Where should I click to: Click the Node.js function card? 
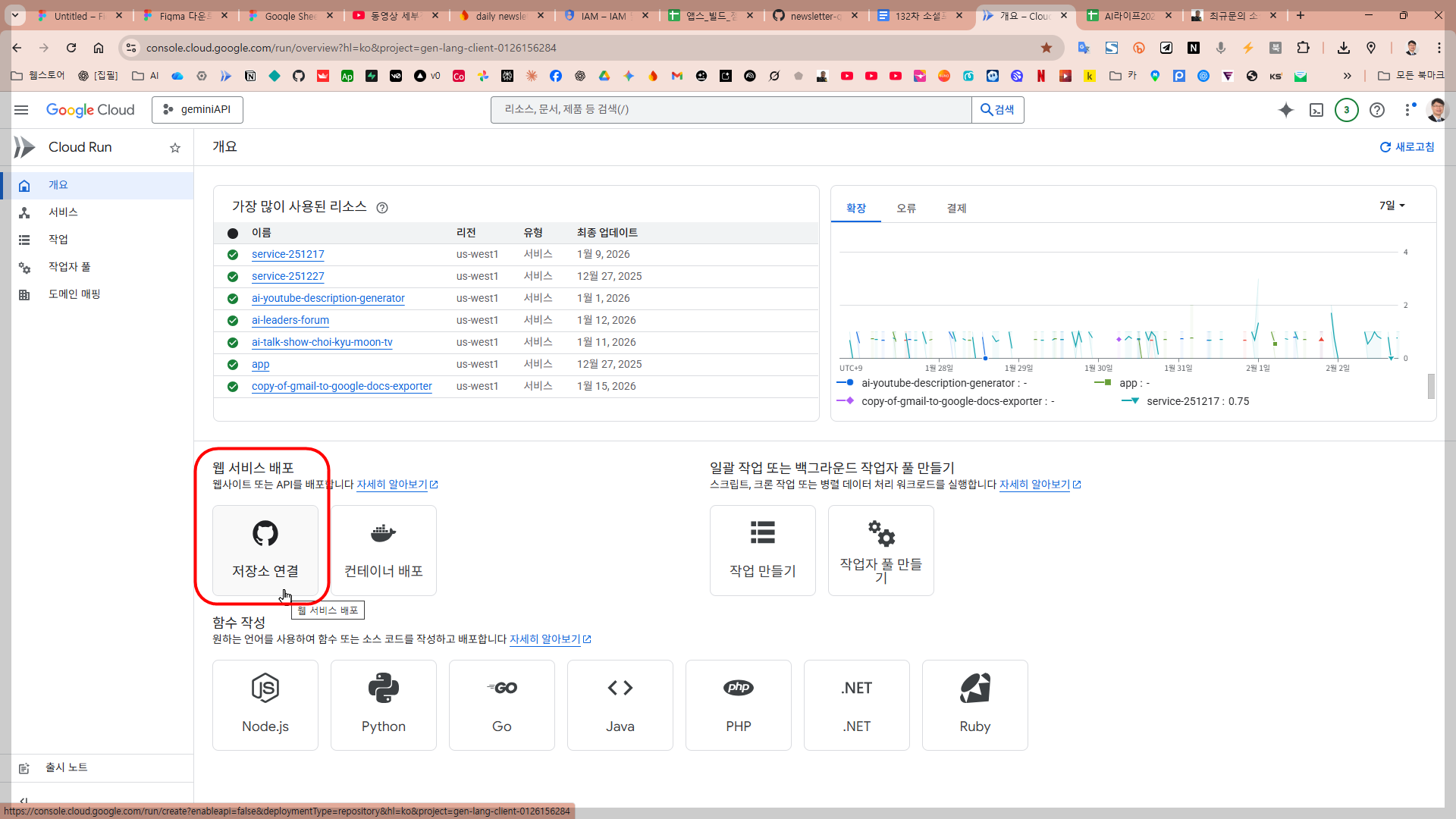(x=265, y=704)
